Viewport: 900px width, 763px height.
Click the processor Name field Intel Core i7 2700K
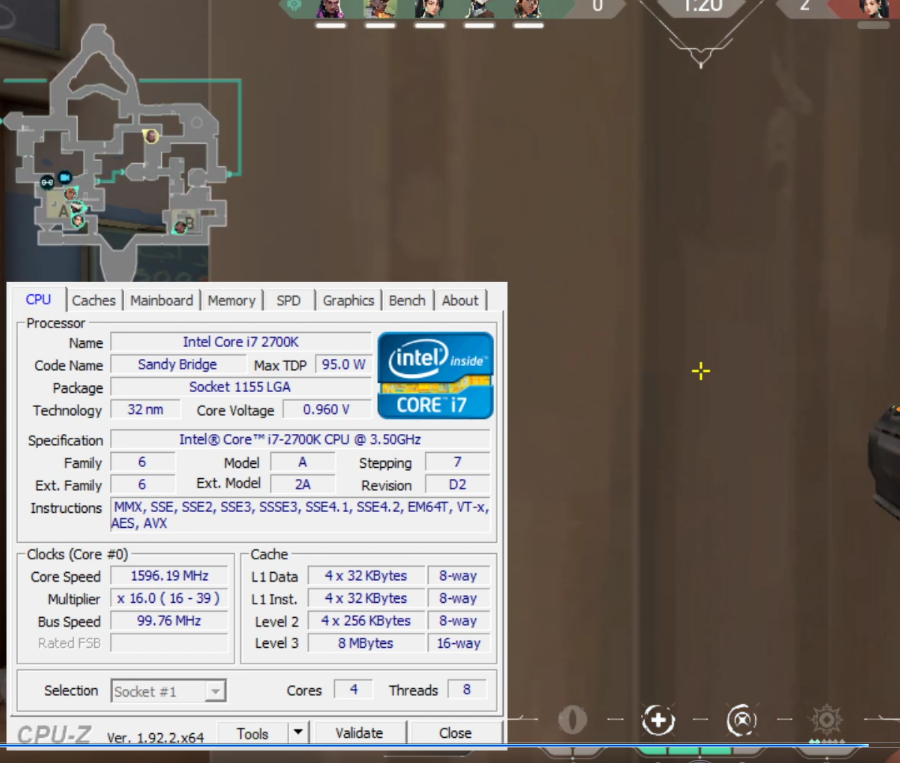pyautogui.click(x=240, y=342)
